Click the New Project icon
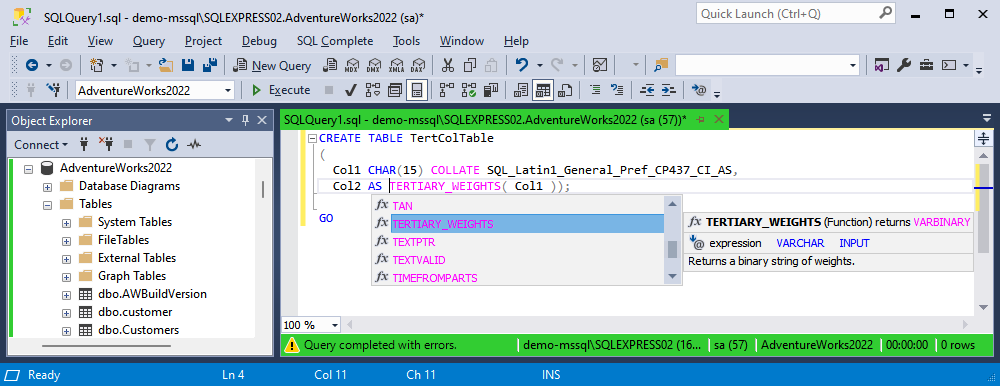Viewport: 1000px width, 386px height. (96, 65)
